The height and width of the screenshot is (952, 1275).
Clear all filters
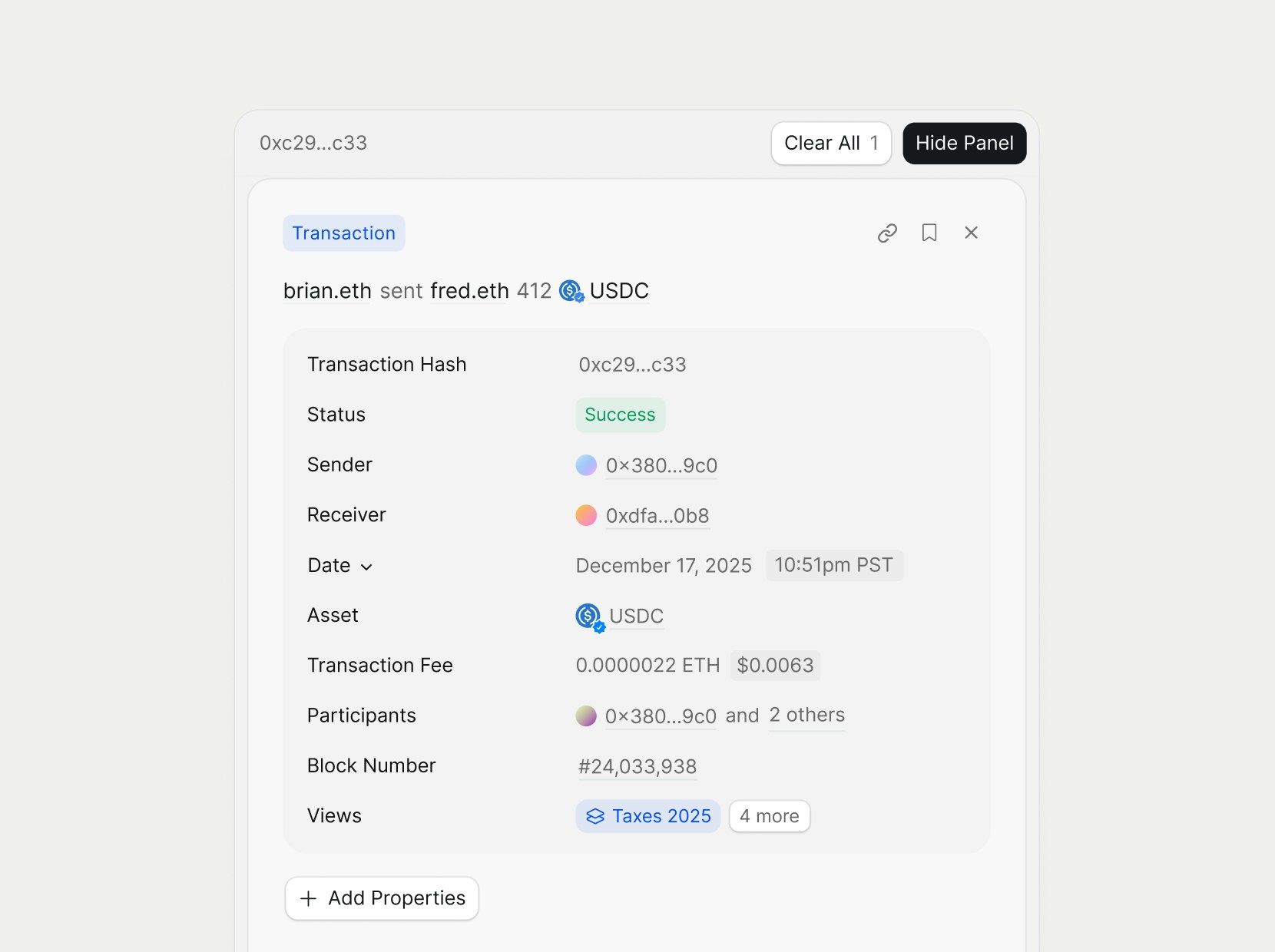pos(830,143)
